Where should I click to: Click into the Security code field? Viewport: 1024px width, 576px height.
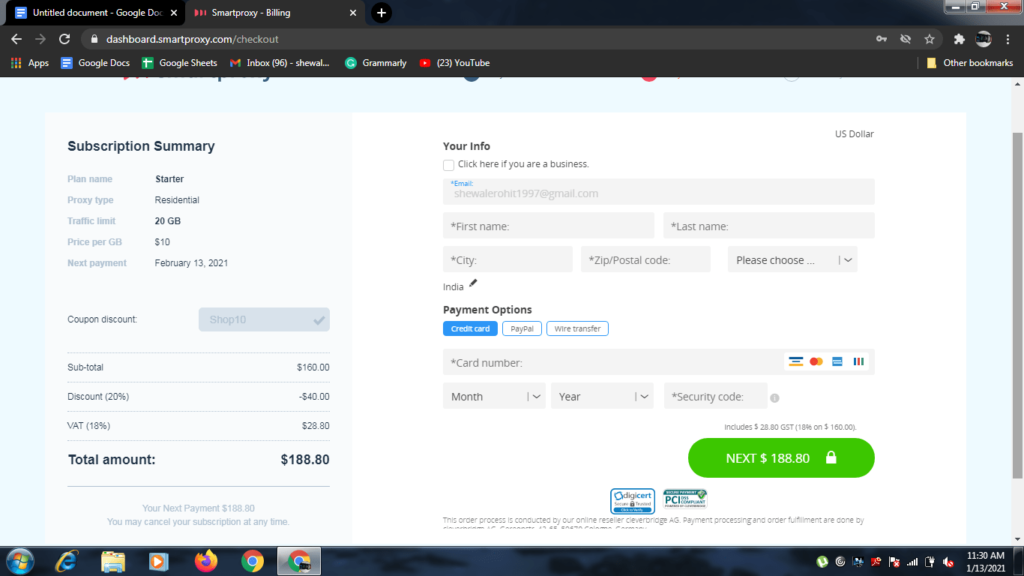715,396
